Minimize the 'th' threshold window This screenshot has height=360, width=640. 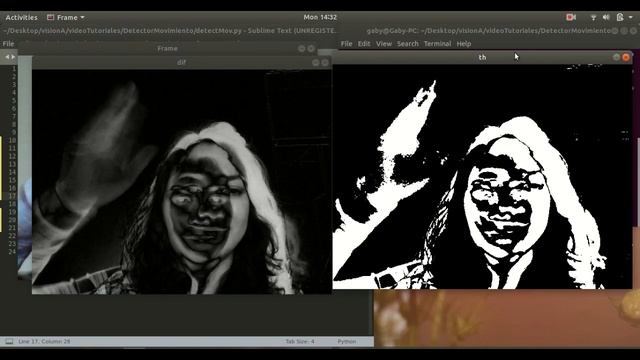[x=616, y=57]
